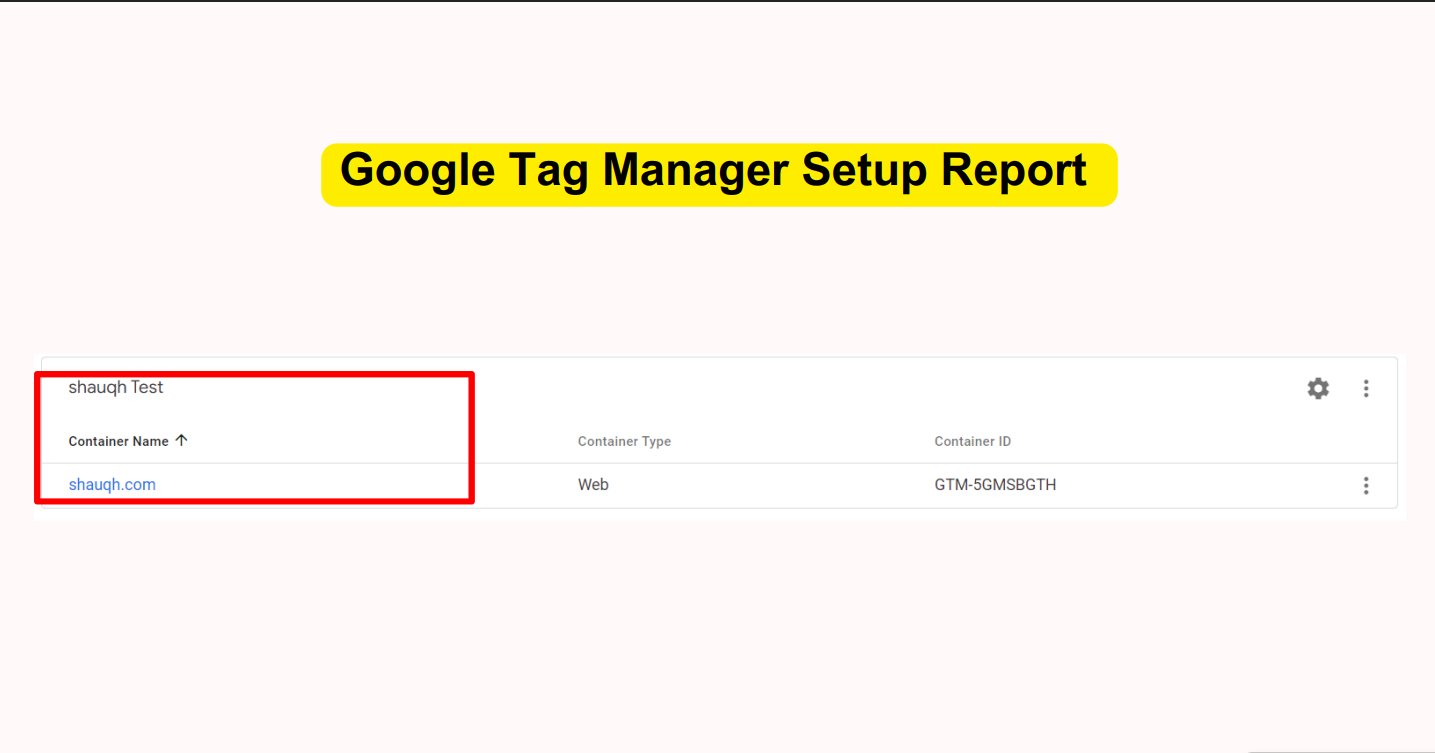
Task: Select the GTM-5GMSBGTH container ID
Action: point(995,485)
